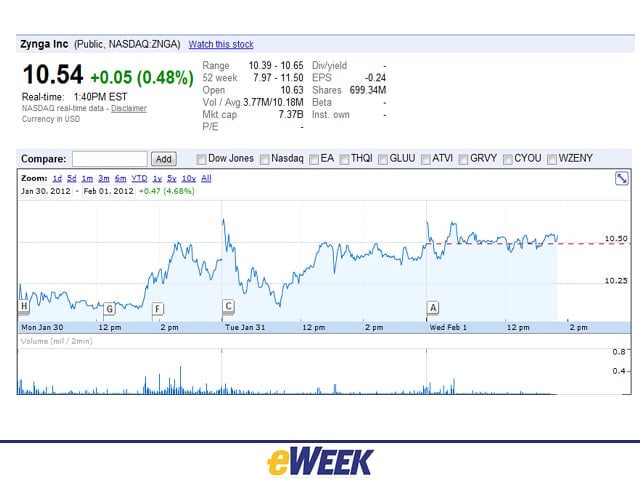Click the Wed Feb 1 axis label
This screenshot has height=480, width=640.
(x=448, y=327)
